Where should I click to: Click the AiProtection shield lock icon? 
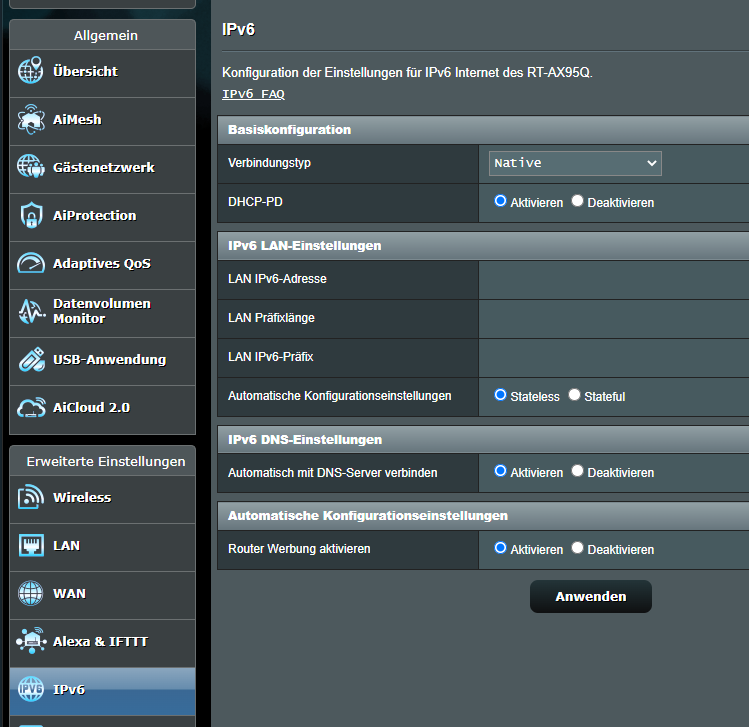[32, 215]
